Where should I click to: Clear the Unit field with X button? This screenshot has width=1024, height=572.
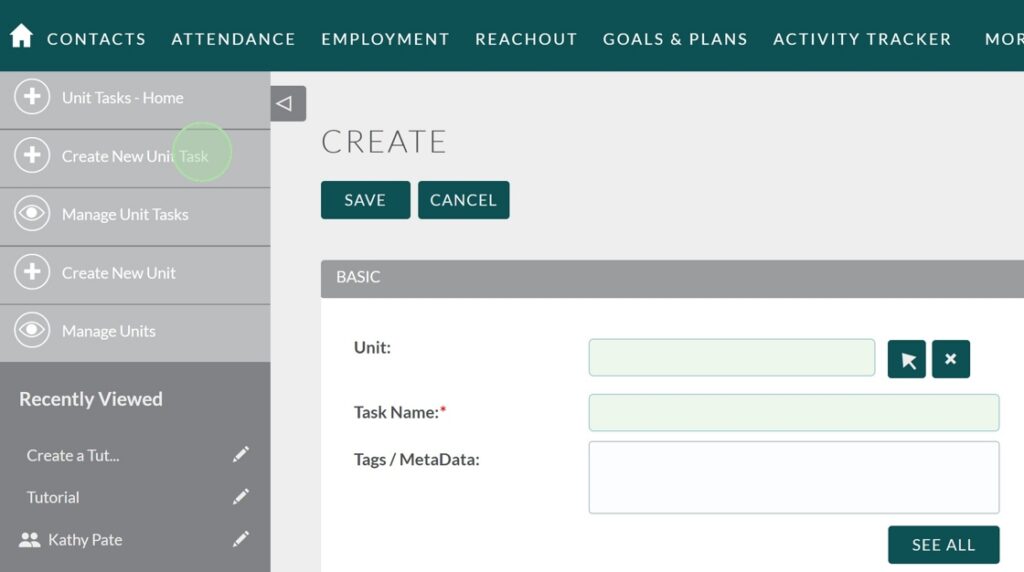pos(950,359)
